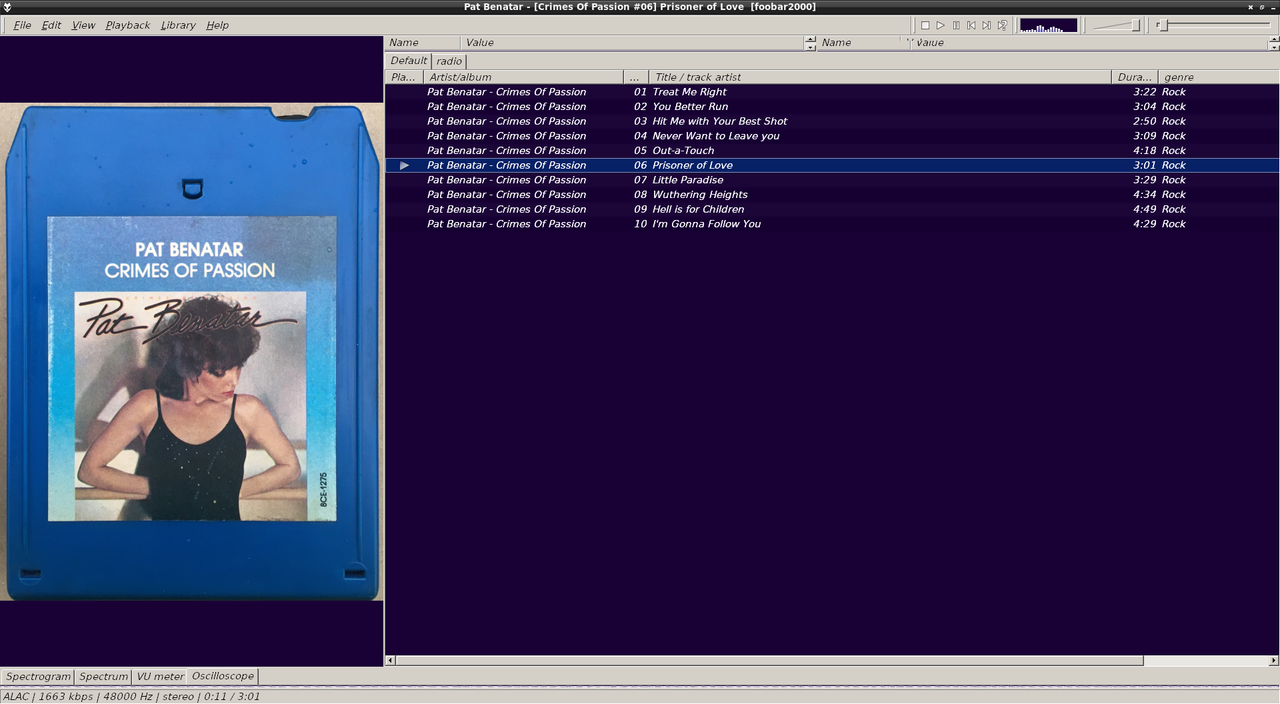Click the spectrum visualization in the toolbar
Screen dimensions: 1280x704
[x=1048, y=25]
